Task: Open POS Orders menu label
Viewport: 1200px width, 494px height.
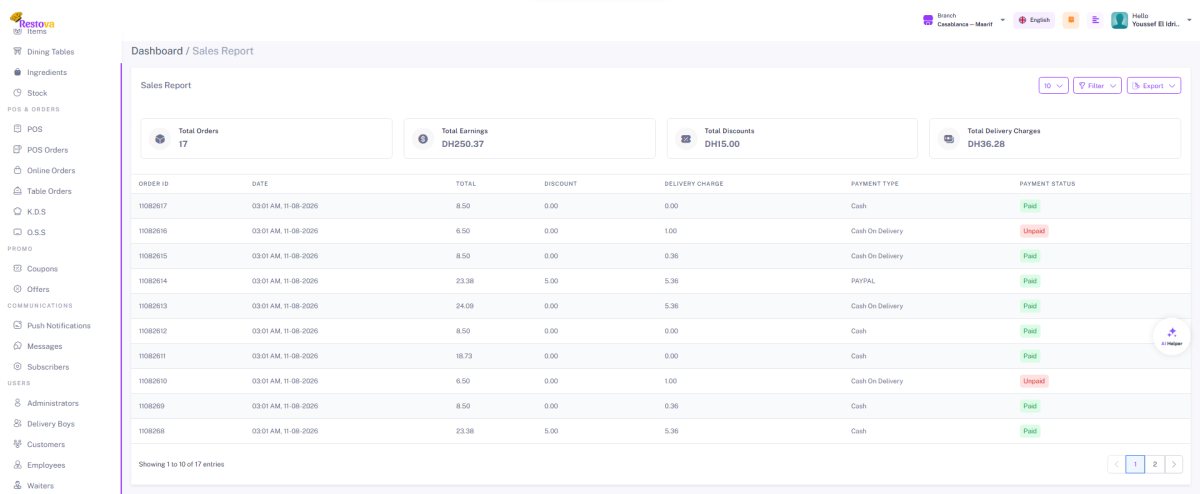Action: (x=47, y=150)
